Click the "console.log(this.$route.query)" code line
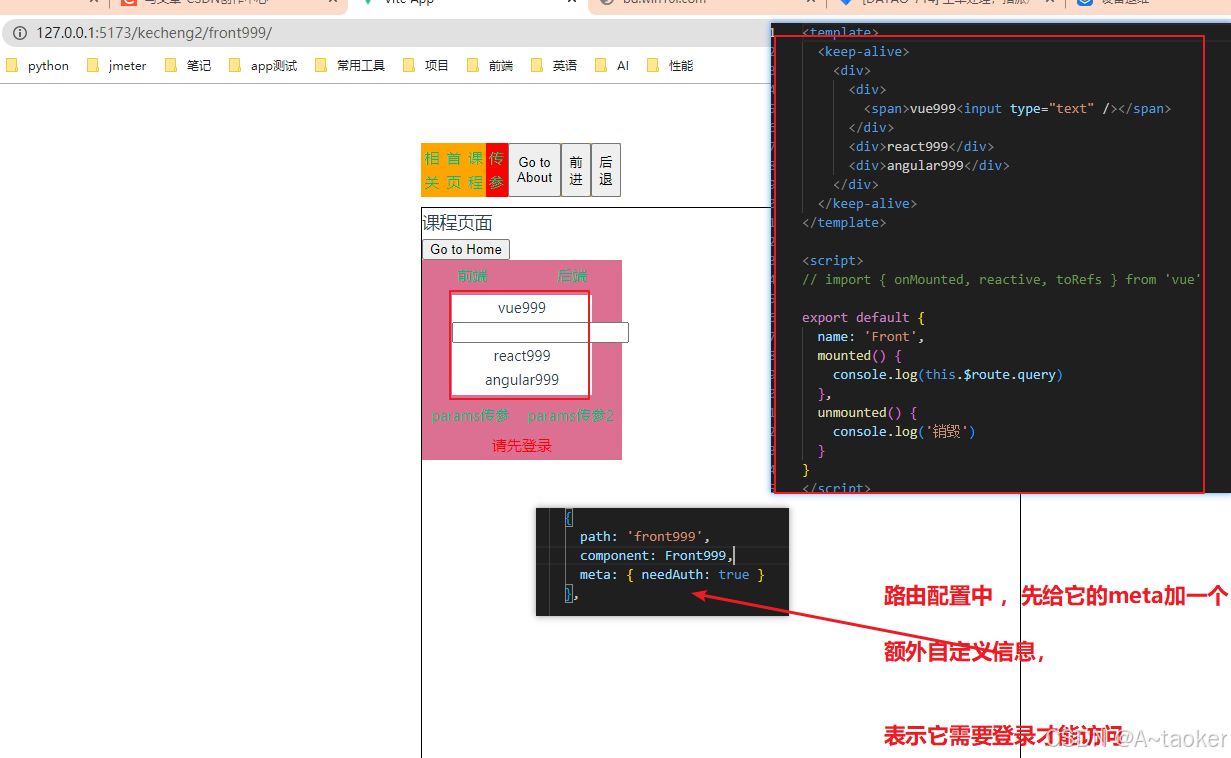 pos(948,374)
